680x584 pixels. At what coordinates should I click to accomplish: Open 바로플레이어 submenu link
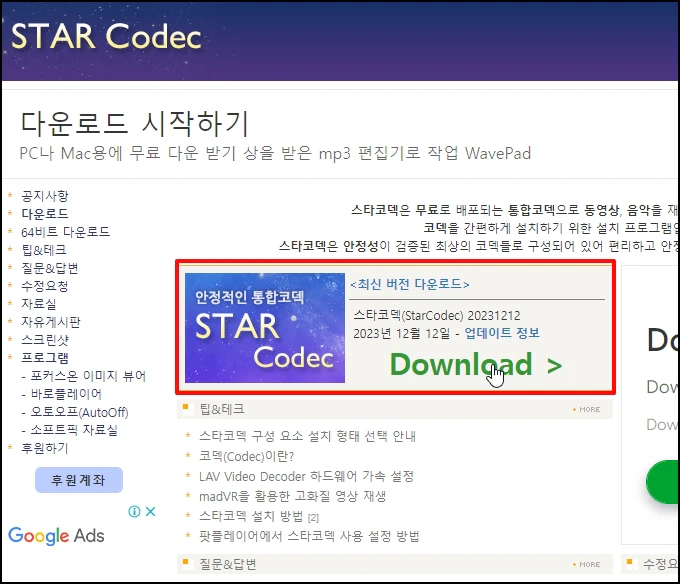66,394
